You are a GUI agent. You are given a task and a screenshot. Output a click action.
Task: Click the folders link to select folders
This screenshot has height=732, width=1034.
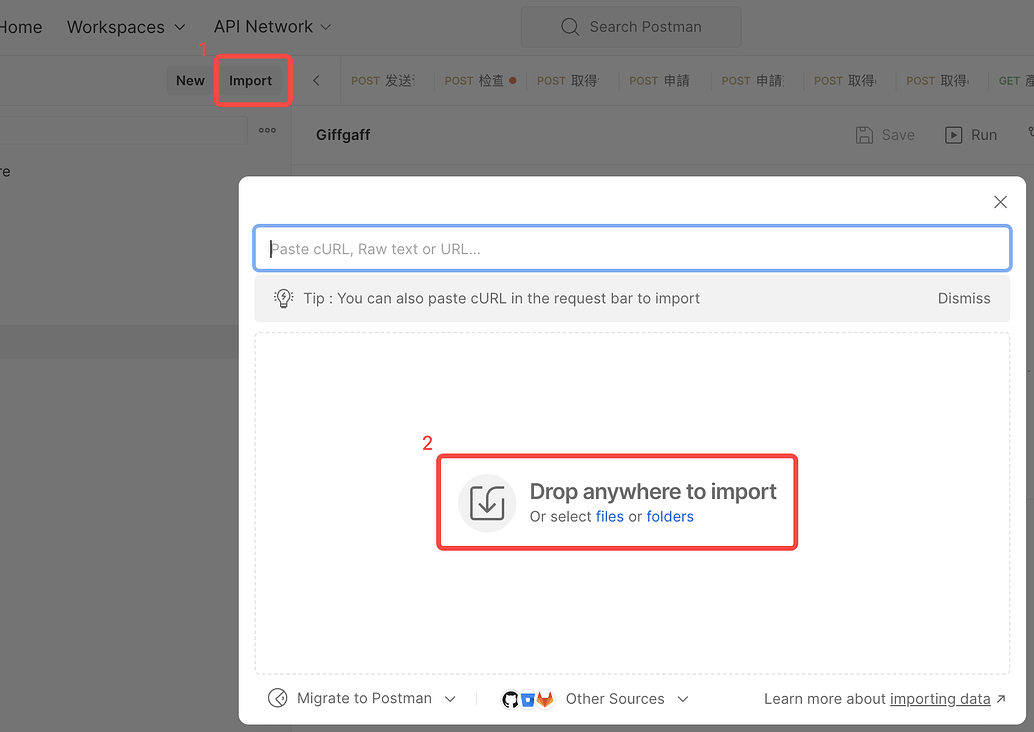670,516
